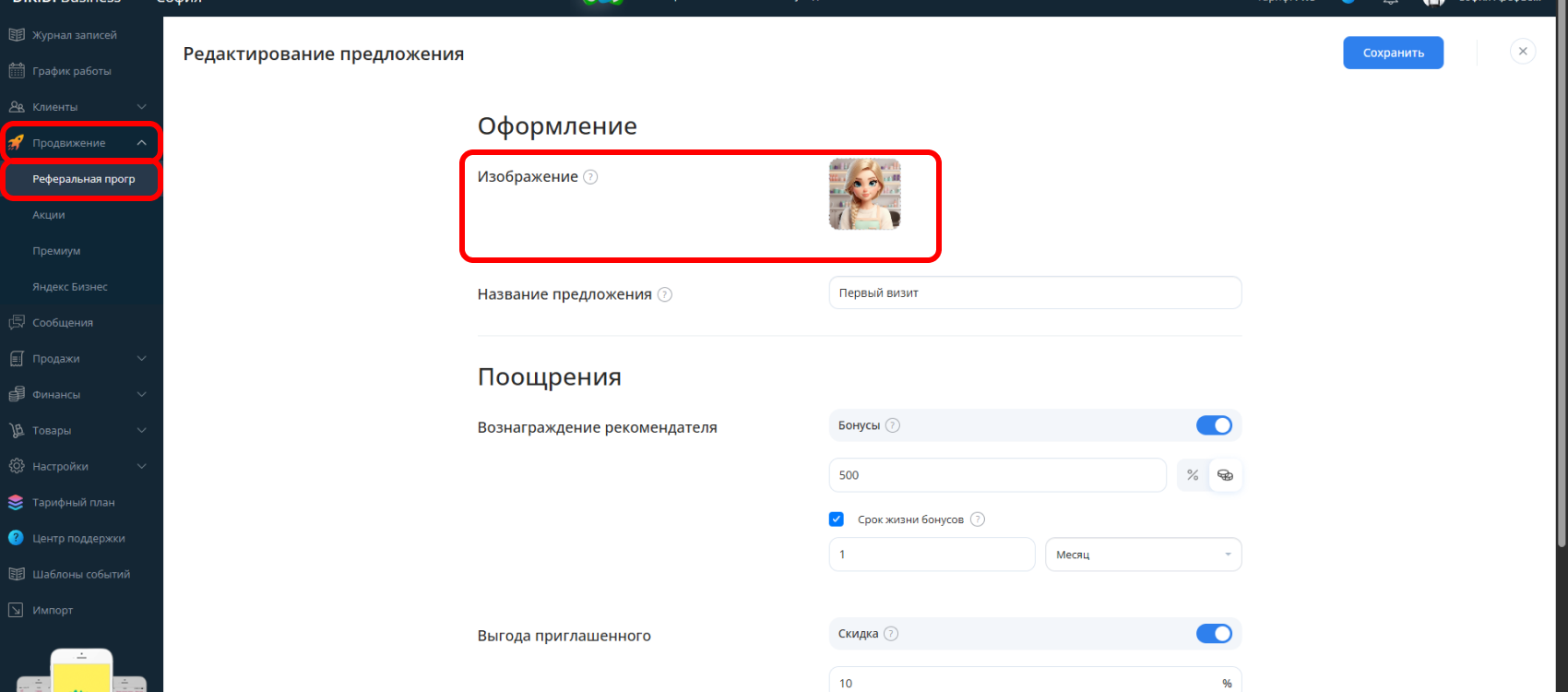
Task: Disable the Бонусы toggle switch
Action: click(x=1214, y=425)
